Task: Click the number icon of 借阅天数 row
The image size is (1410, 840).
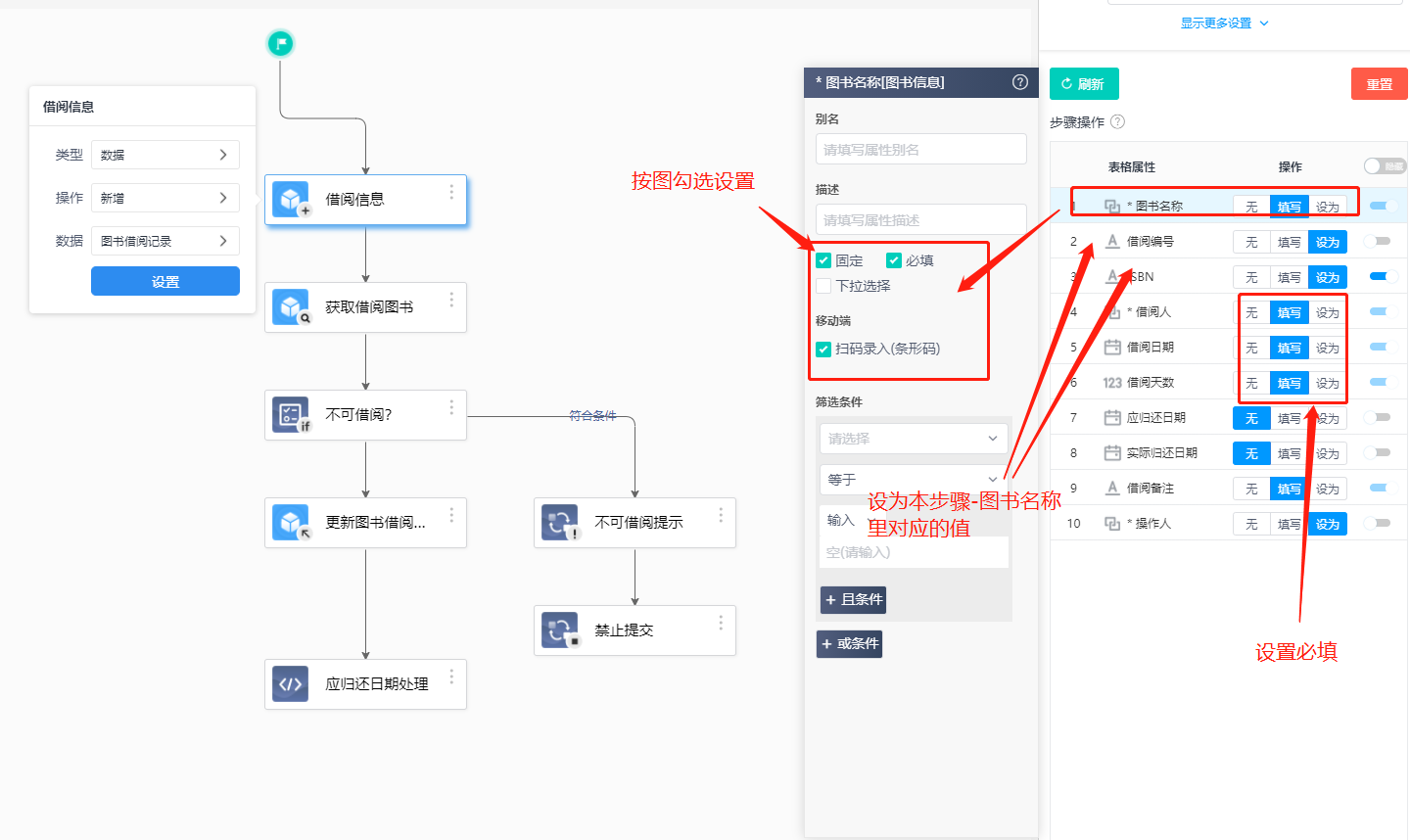Action: coord(1112,383)
